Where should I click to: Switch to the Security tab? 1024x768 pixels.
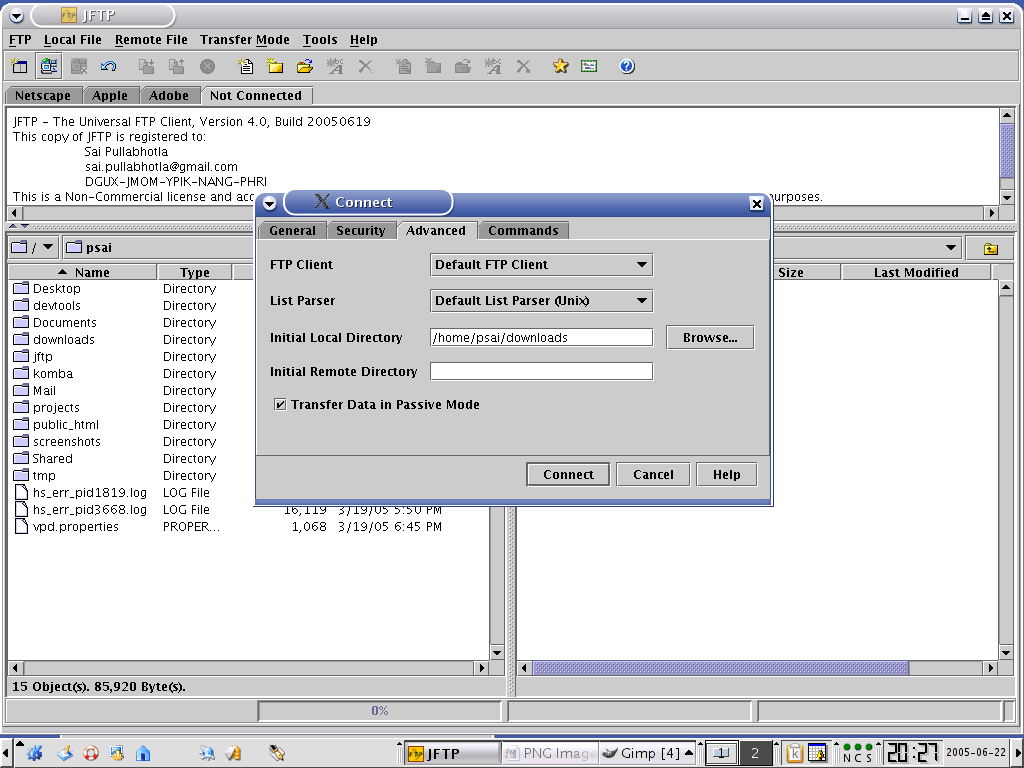360,231
